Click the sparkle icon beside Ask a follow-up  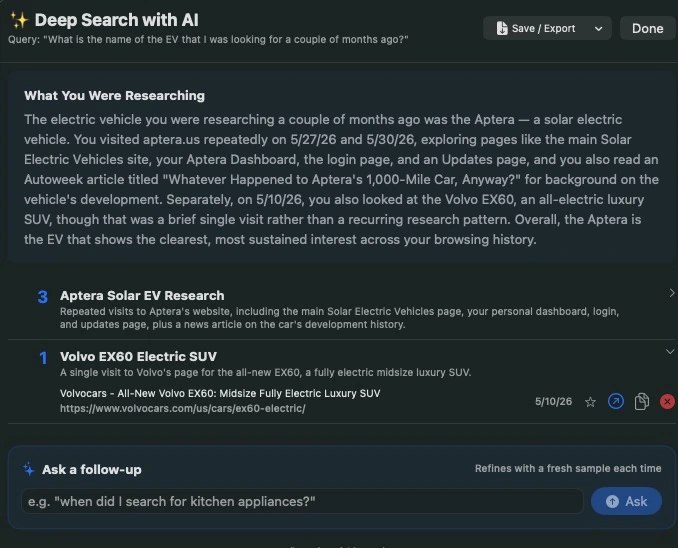(29, 469)
